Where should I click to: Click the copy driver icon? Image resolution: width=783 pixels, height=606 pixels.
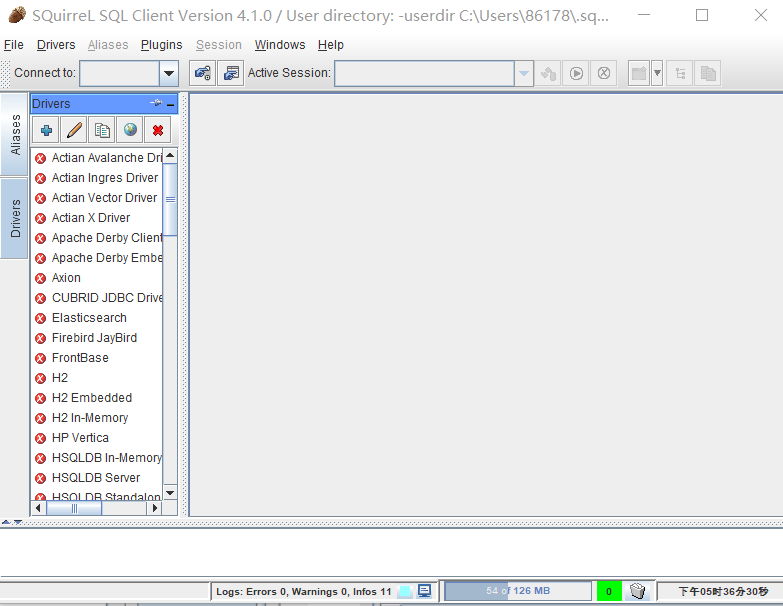click(x=102, y=130)
